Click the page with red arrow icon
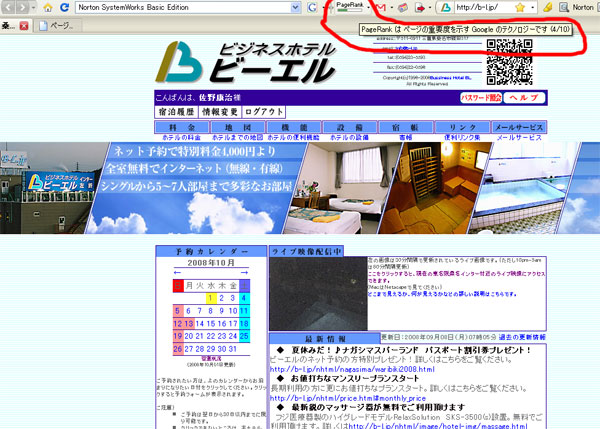 coord(420,7)
